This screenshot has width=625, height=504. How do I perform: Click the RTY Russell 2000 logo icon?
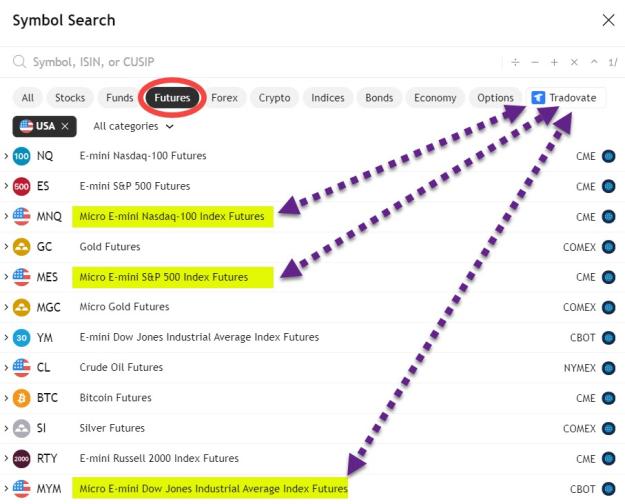click(x=22, y=459)
